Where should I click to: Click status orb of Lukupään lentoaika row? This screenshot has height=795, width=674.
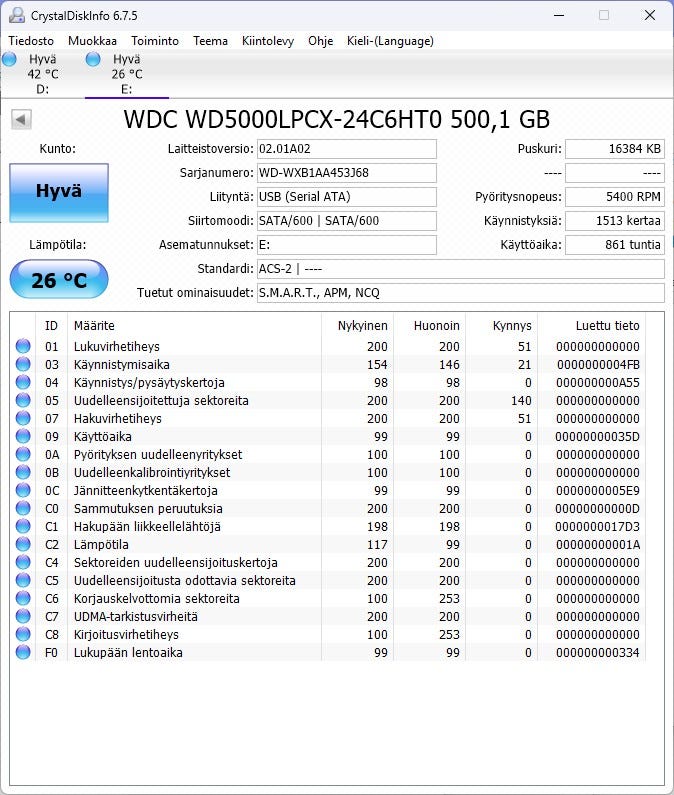(23, 652)
